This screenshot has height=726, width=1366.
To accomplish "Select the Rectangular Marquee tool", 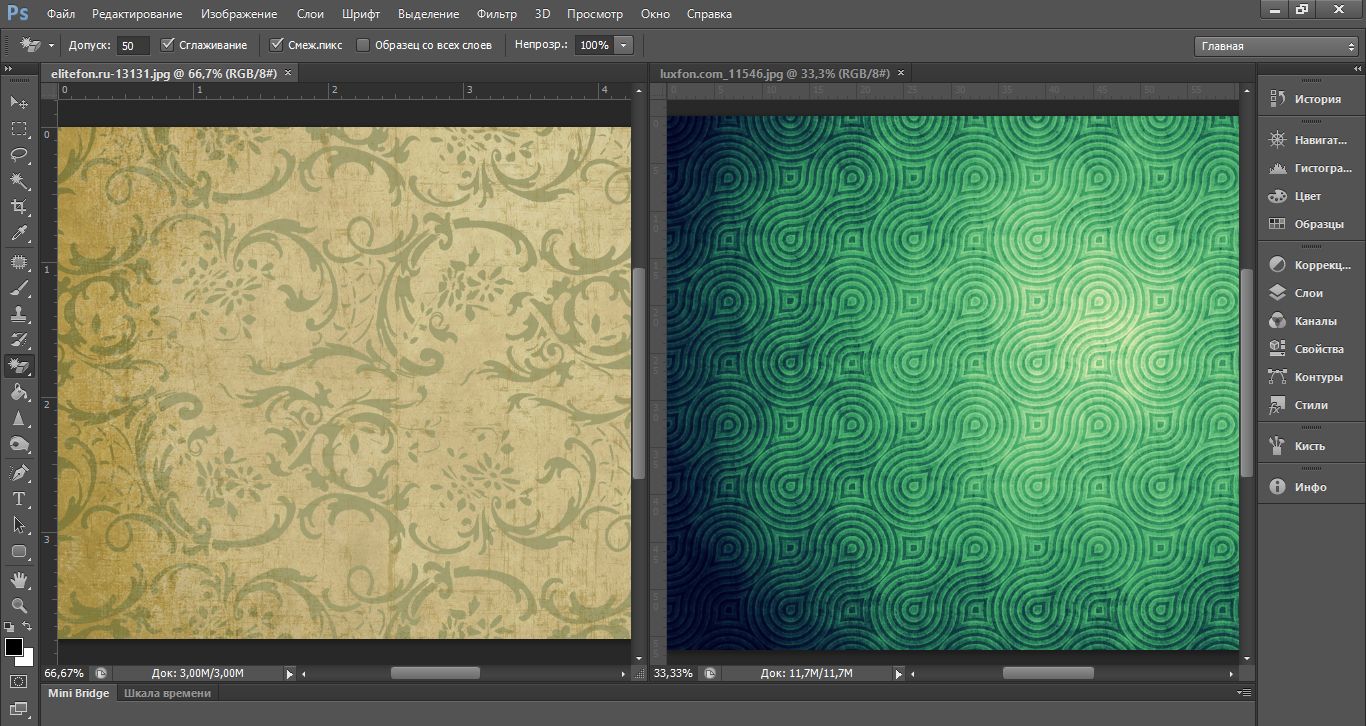I will (x=19, y=129).
